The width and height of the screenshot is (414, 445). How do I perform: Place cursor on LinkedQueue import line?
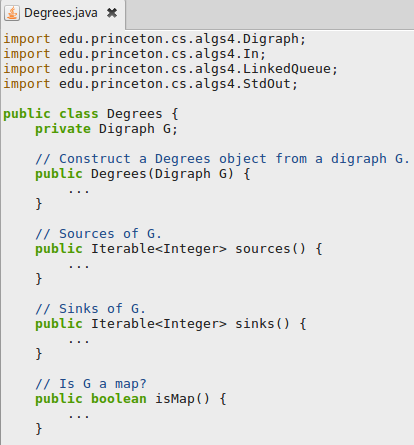(x=170, y=69)
